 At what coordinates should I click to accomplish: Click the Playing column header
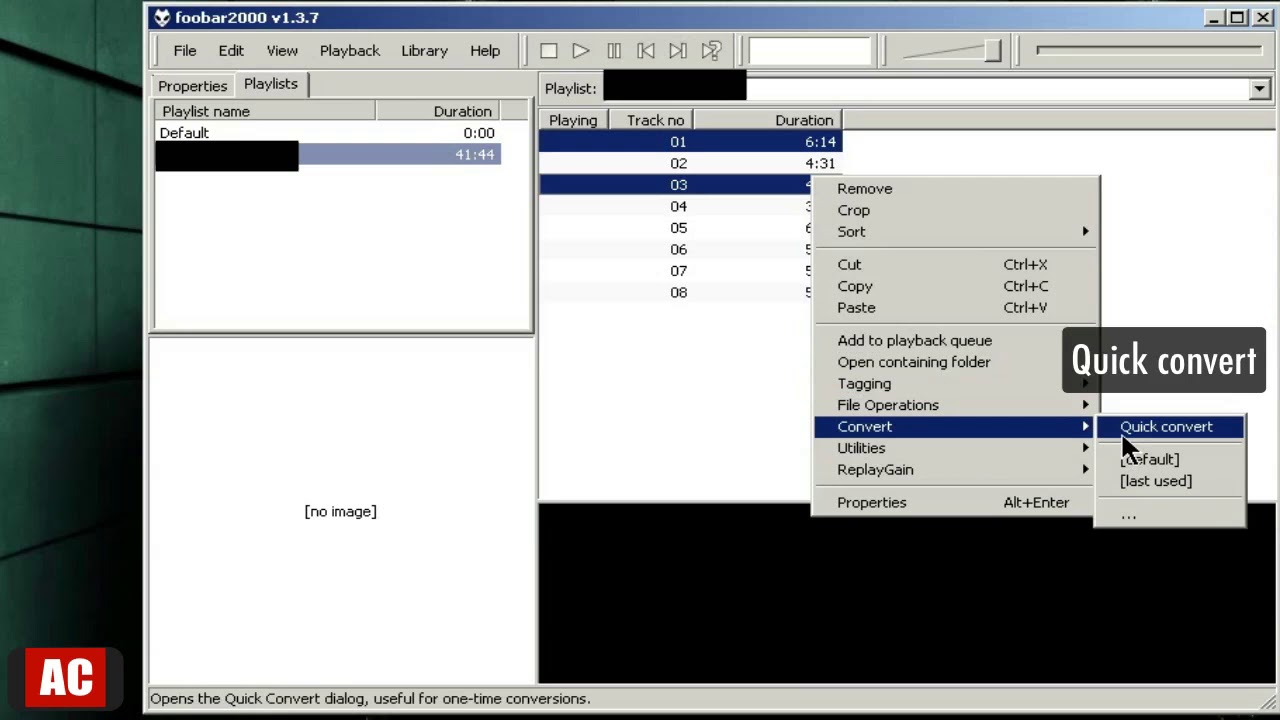point(573,120)
